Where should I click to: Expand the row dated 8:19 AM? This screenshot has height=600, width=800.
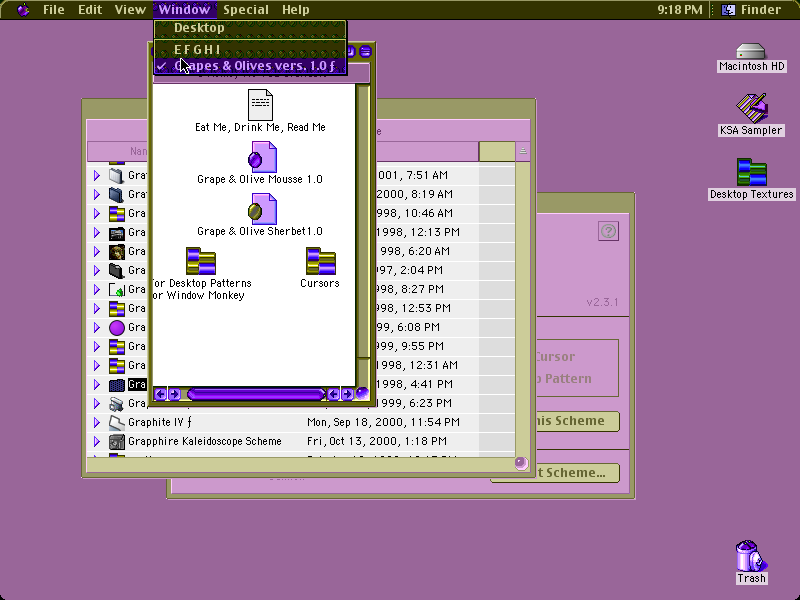click(x=97, y=194)
